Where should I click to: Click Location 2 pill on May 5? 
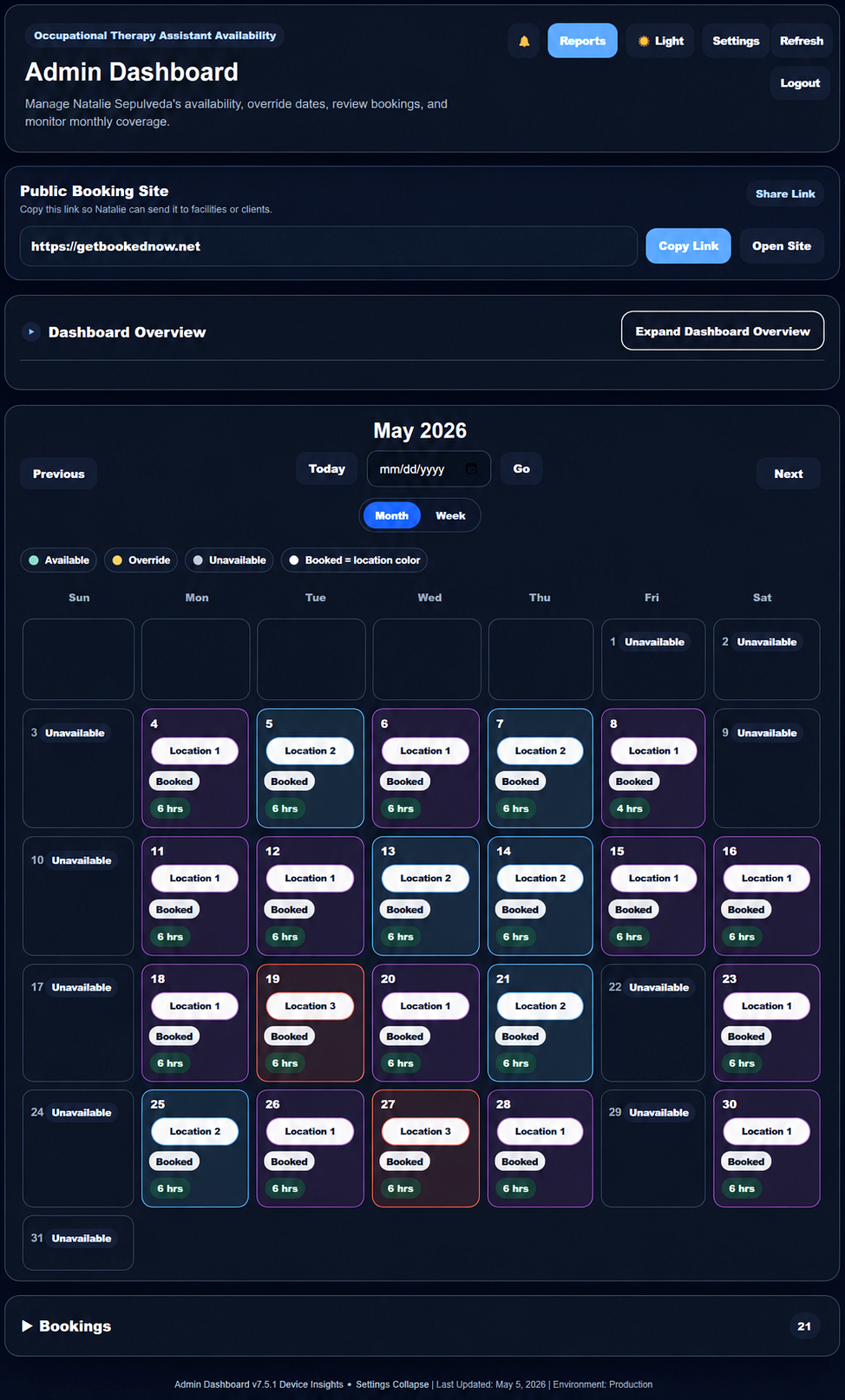coord(310,751)
